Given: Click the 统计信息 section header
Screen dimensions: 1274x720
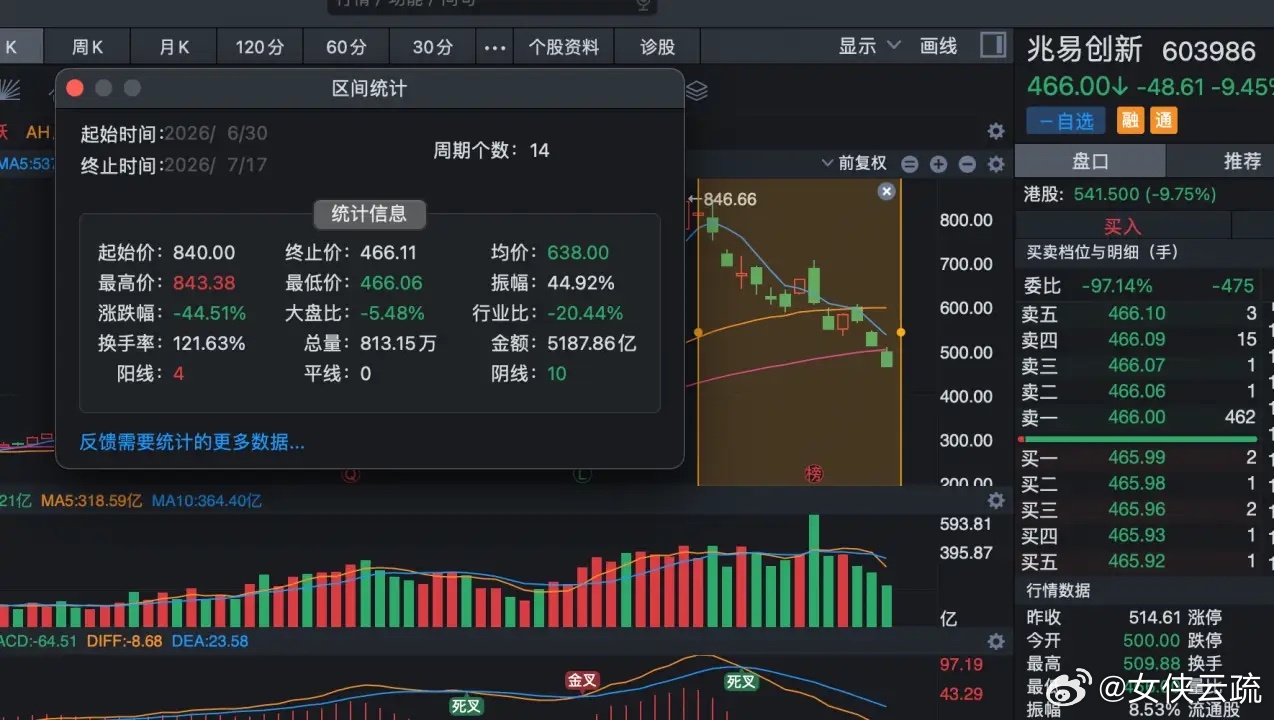Looking at the screenshot, I should tap(369, 213).
